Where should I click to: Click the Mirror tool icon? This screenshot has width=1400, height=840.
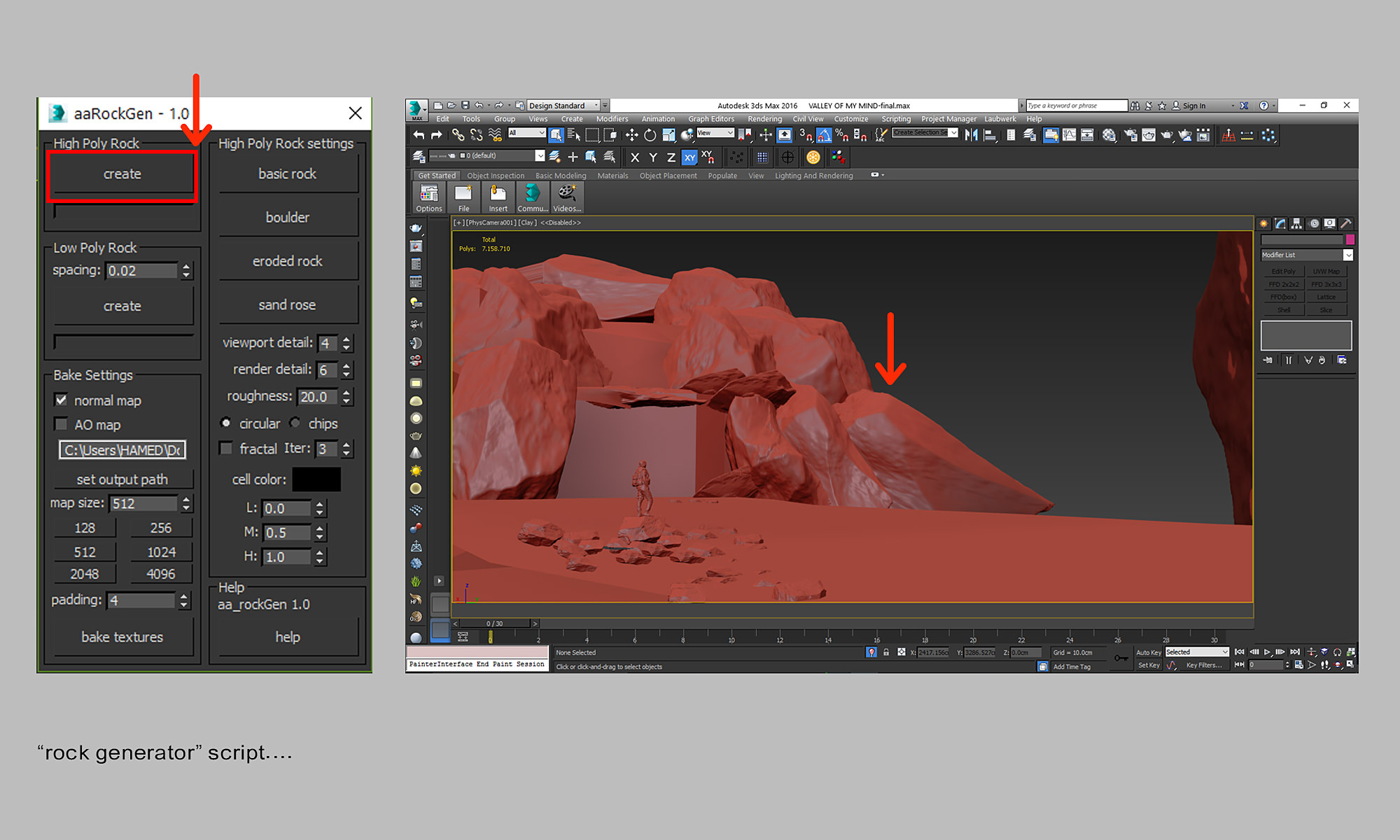(x=971, y=135)
